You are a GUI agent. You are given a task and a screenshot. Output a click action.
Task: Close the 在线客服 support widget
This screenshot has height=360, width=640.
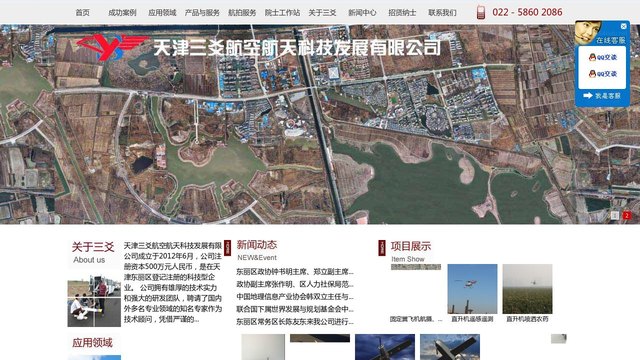[x=623, y=26]
